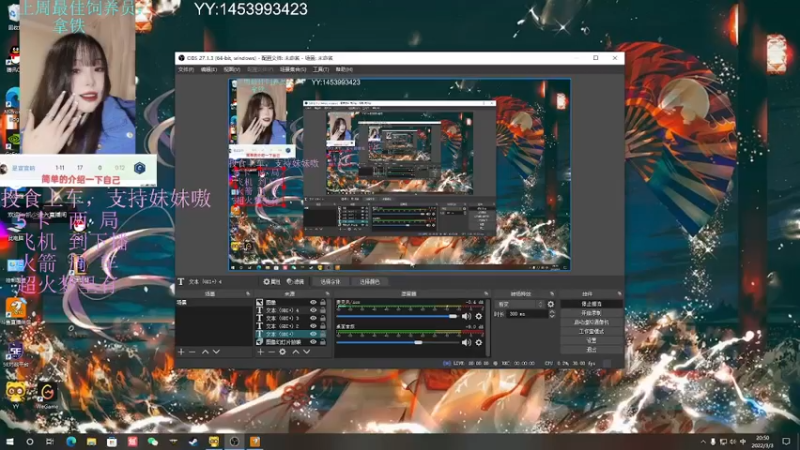
Task: Move selected source down in Sources list
Action: [x=307, y=352]
